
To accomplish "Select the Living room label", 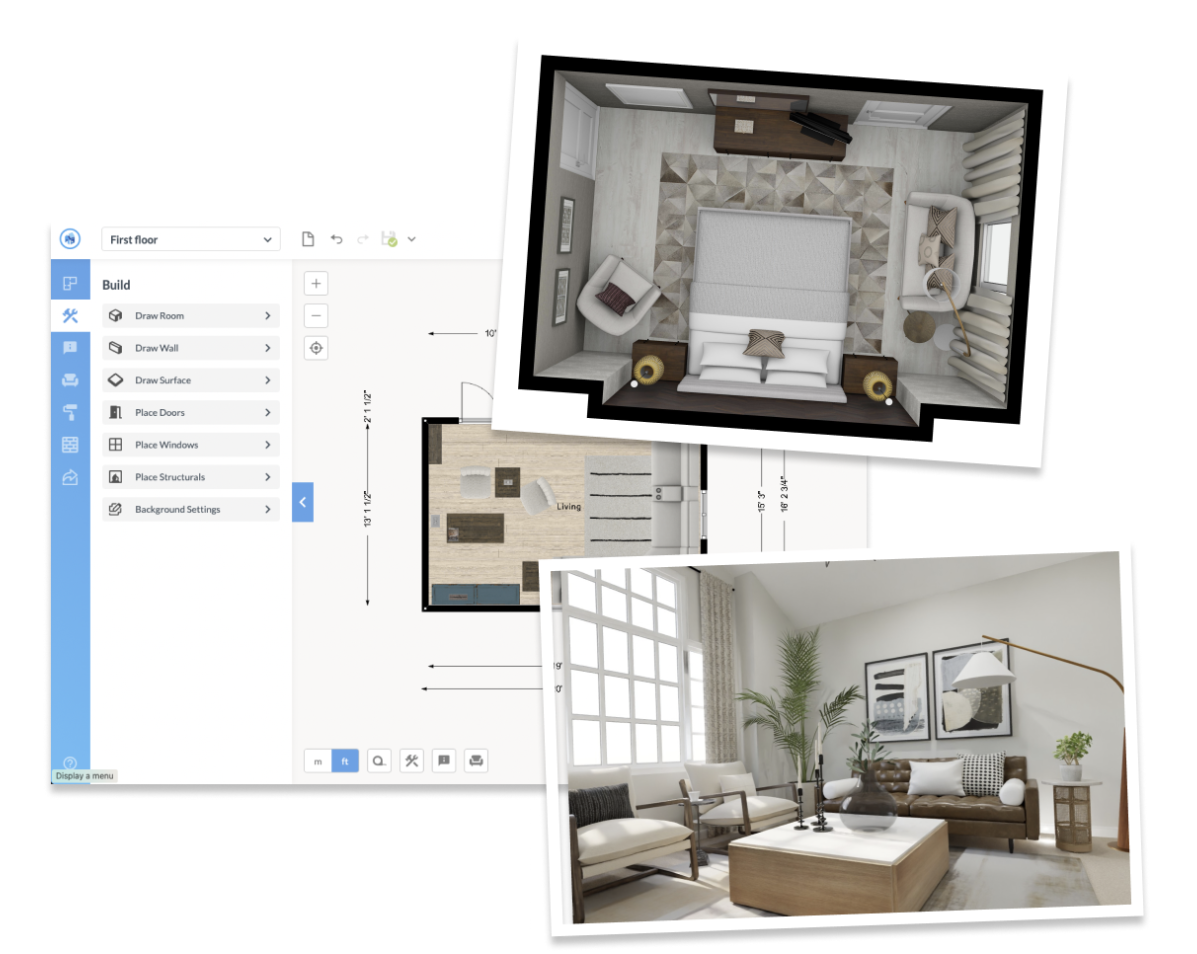I will 569,507.
